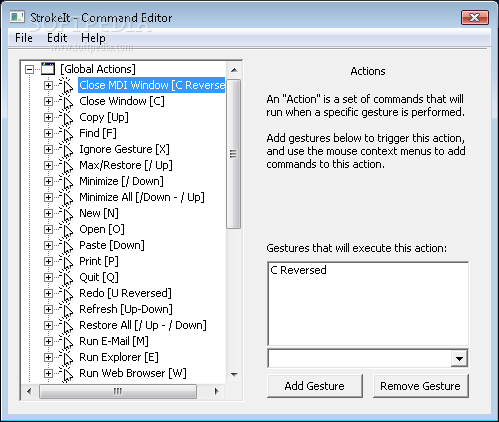This screenshot has height=422, width=499.
Task: Click the horizontal scroll left arrow
Action: (29, 391)
